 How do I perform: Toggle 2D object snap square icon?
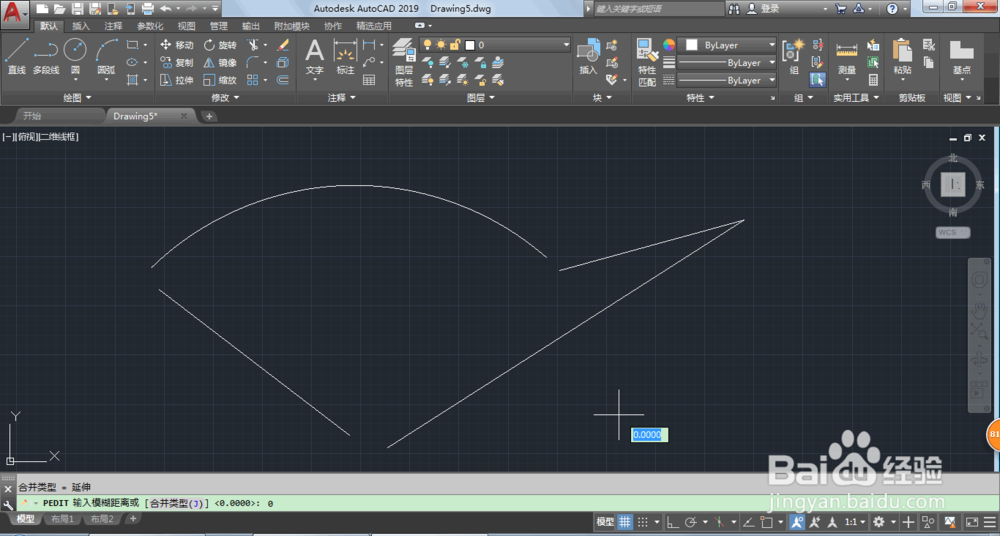pos(767,521)
